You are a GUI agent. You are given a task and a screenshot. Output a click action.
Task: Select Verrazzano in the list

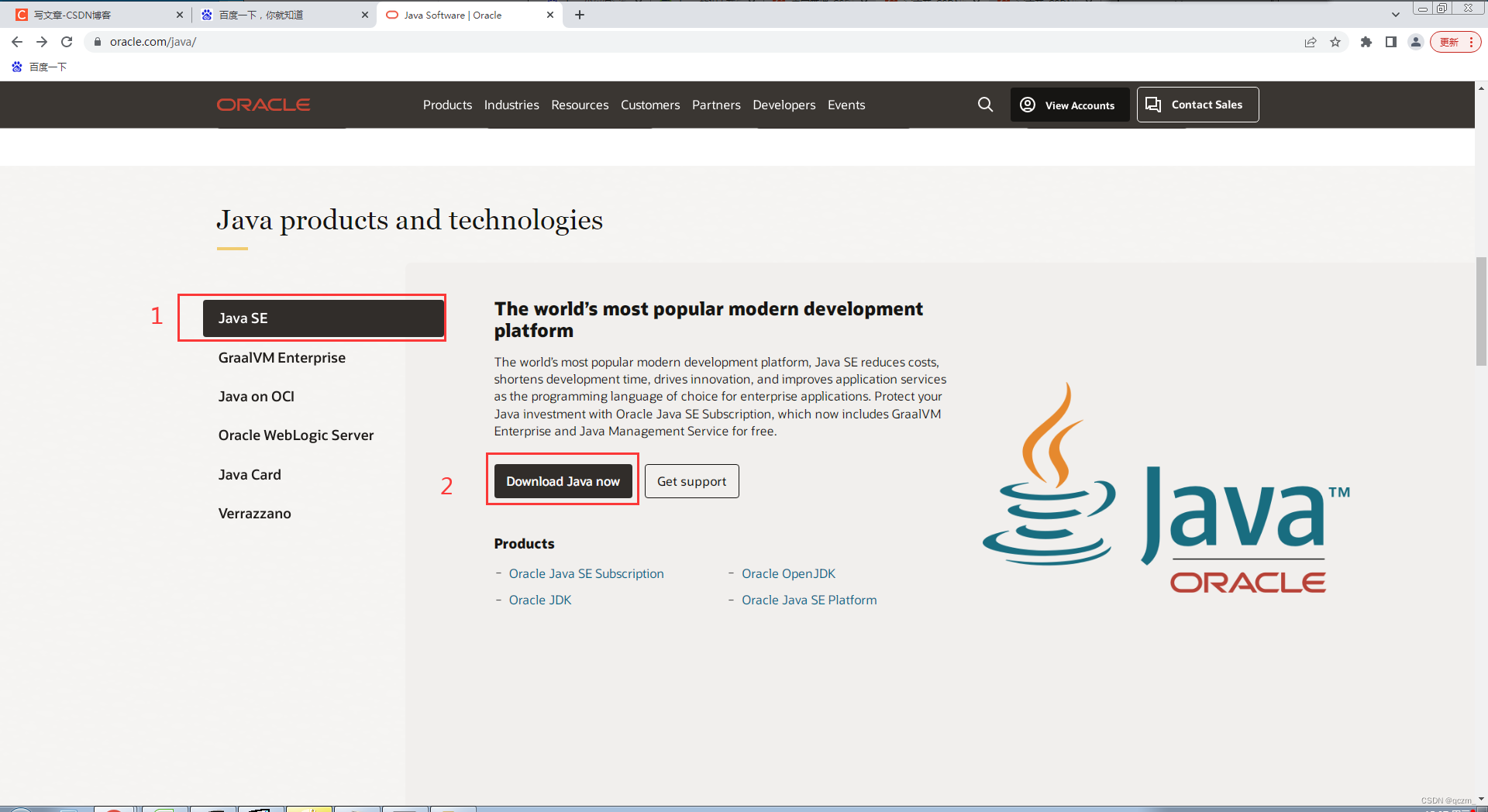(x=255, y=514)
